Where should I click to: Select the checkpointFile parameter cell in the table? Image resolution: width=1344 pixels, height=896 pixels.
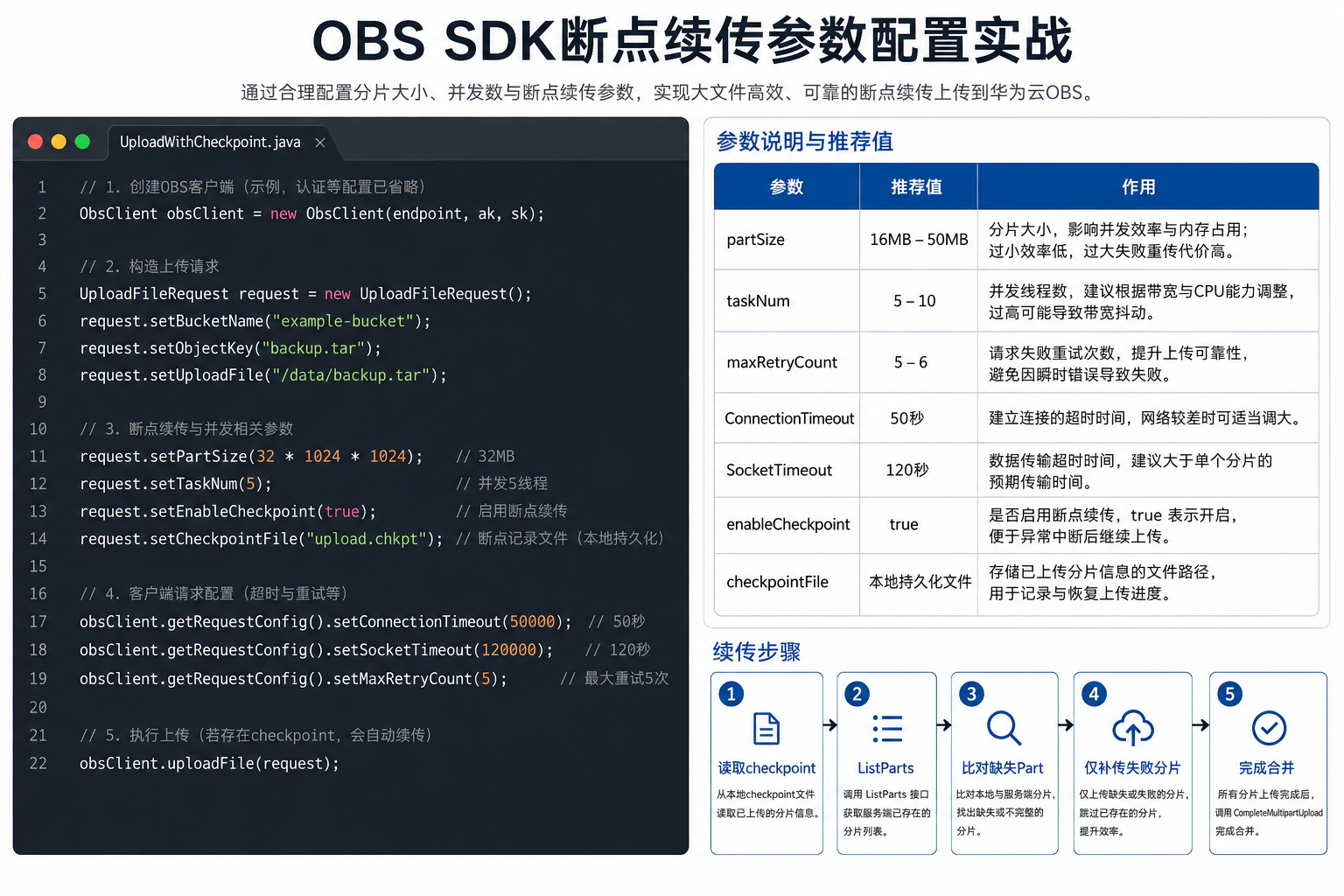click(787, 583)
